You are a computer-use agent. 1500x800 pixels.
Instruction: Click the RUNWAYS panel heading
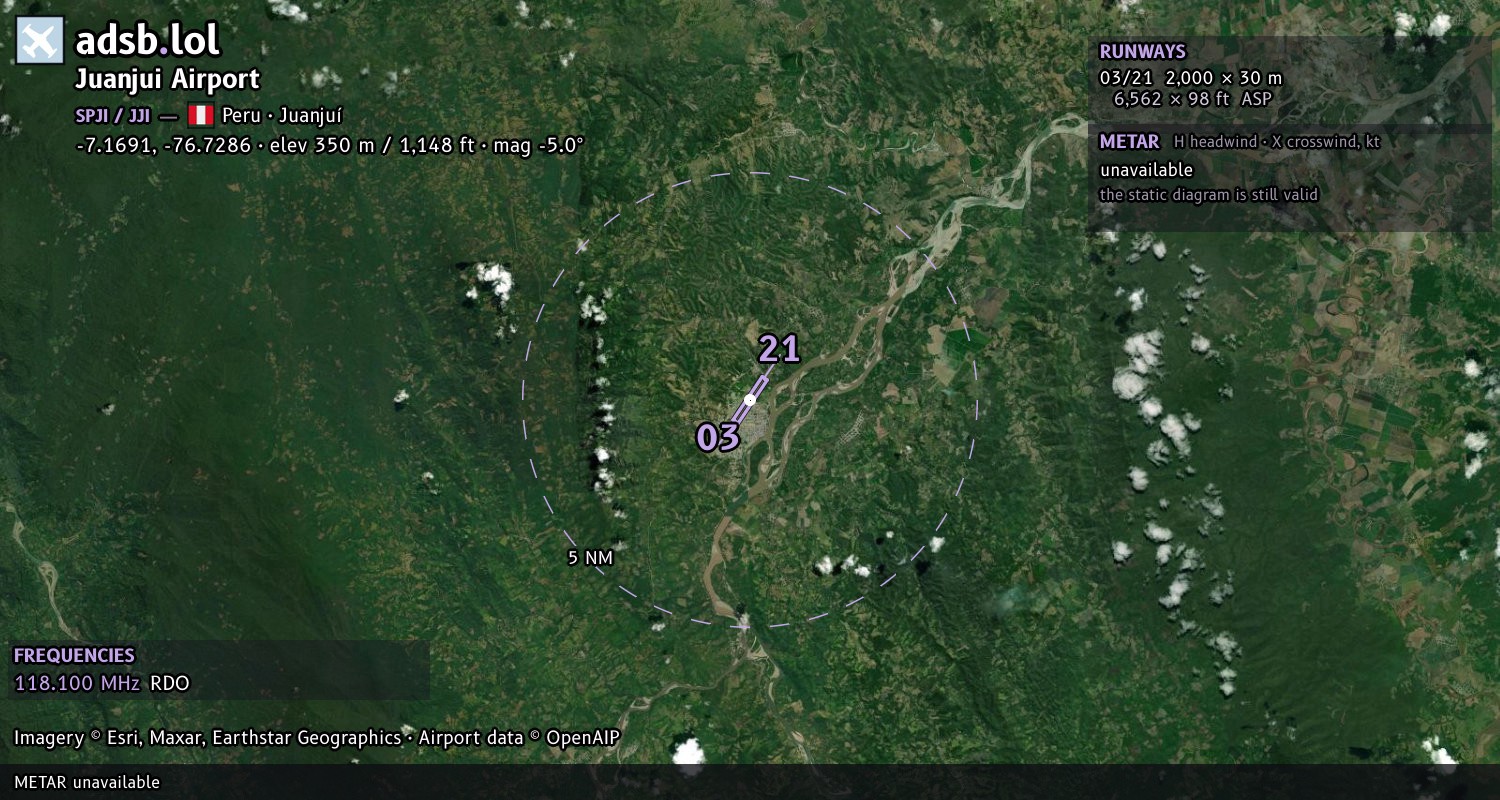point(1142,52)
